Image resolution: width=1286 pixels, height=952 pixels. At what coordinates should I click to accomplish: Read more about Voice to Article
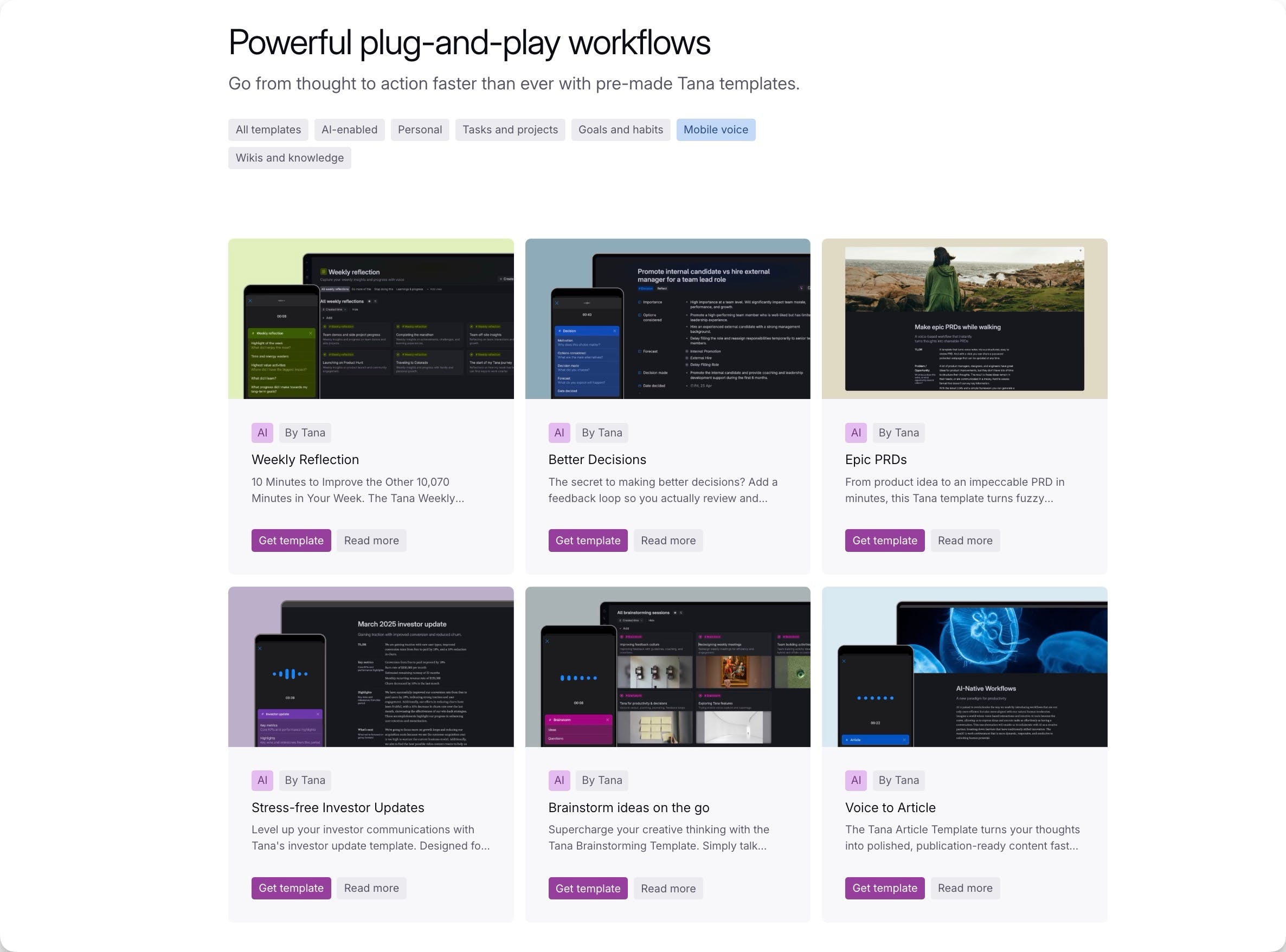pos(965,888)
